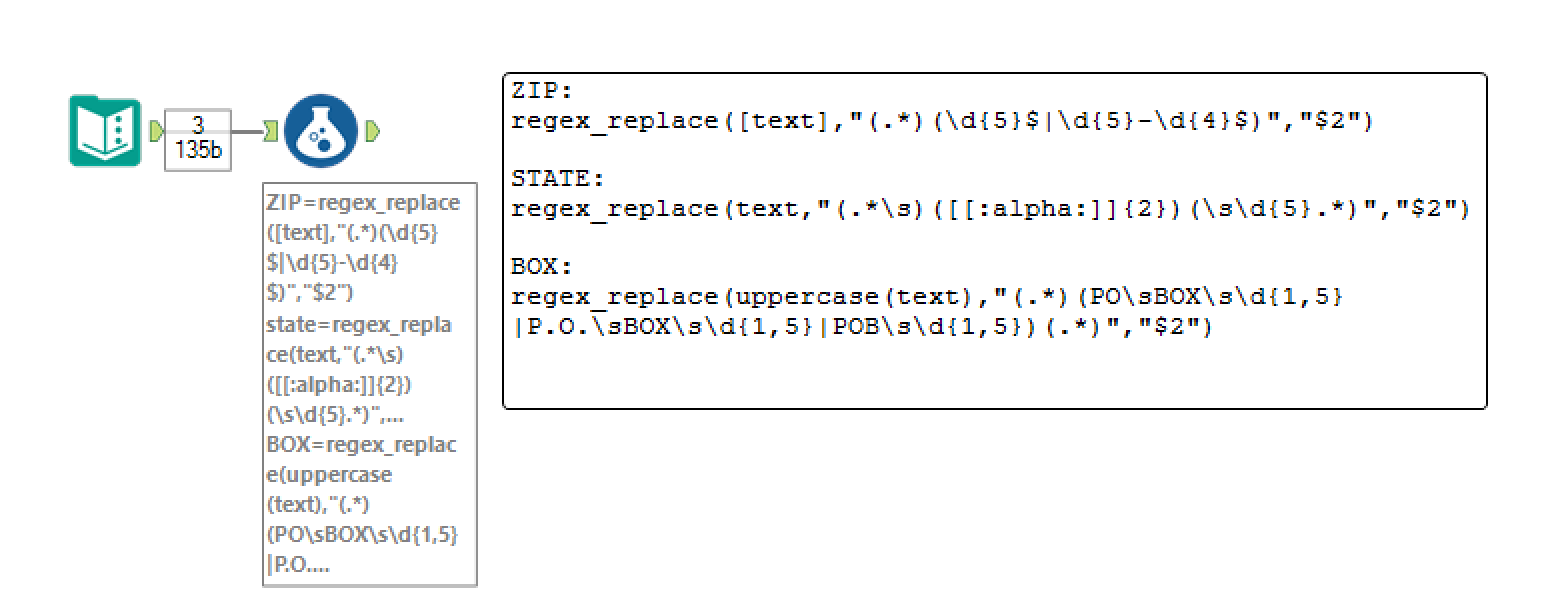Select the blue beaker inside the Formula tool
Viewport: 1550px width, 612px height.
point(320,133)
